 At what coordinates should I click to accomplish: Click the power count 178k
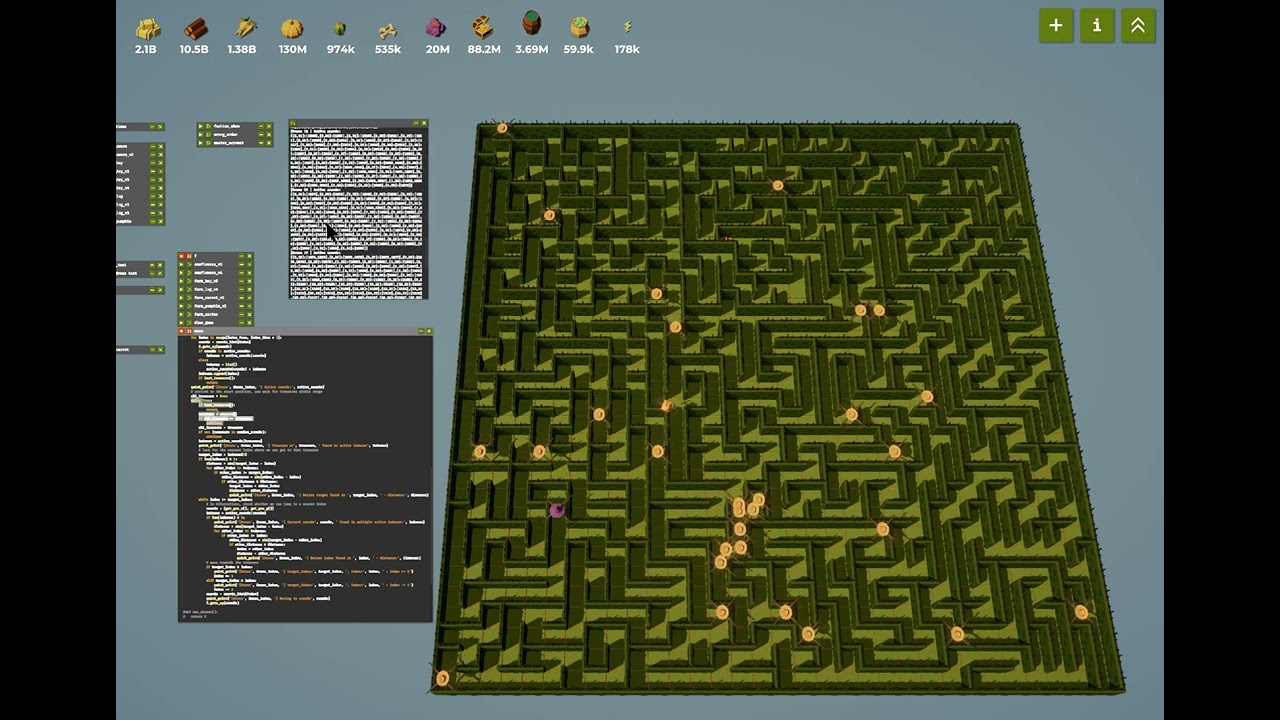point(627,49)
